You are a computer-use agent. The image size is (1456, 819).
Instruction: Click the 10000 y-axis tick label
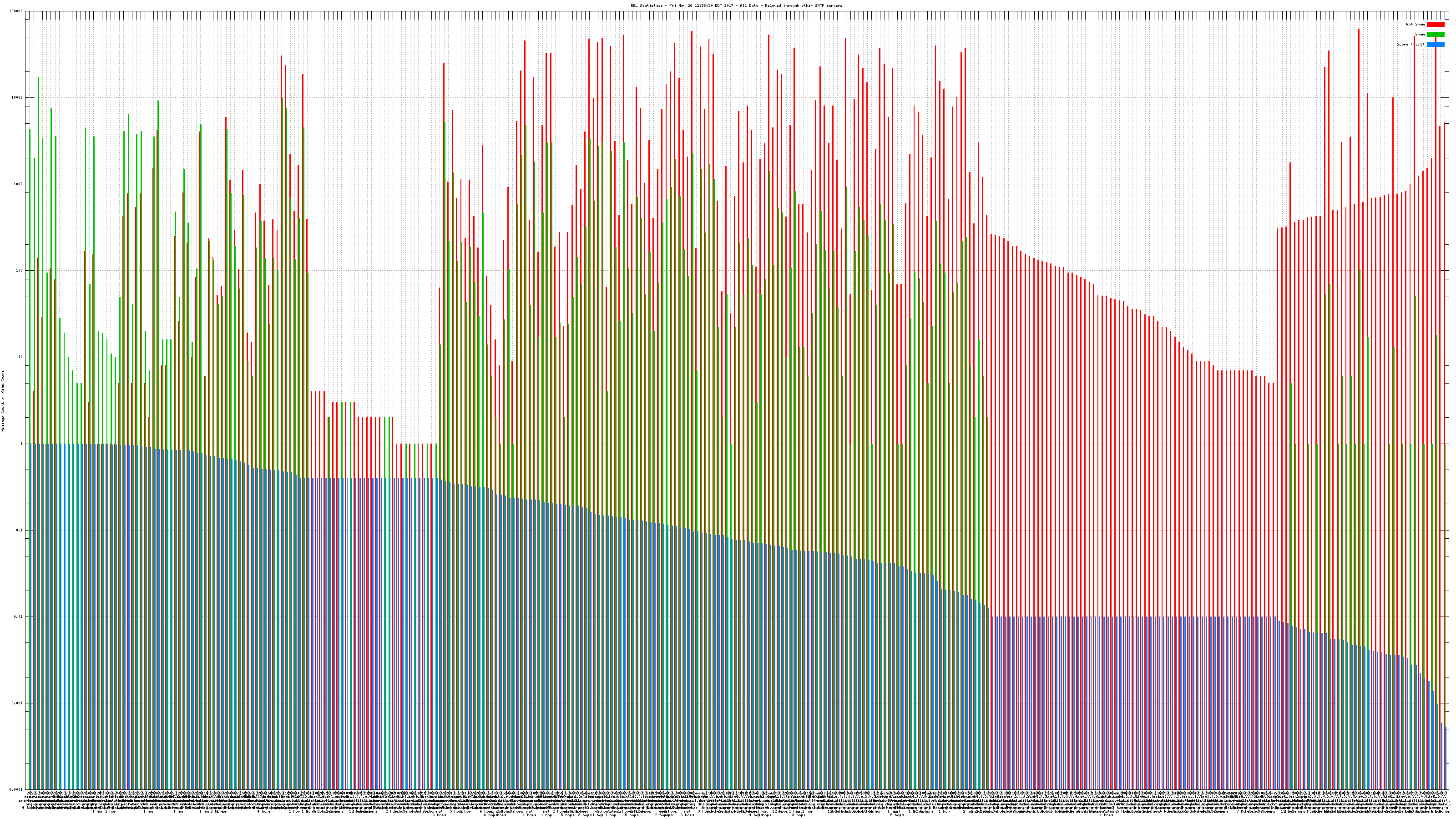pos(17,98)
